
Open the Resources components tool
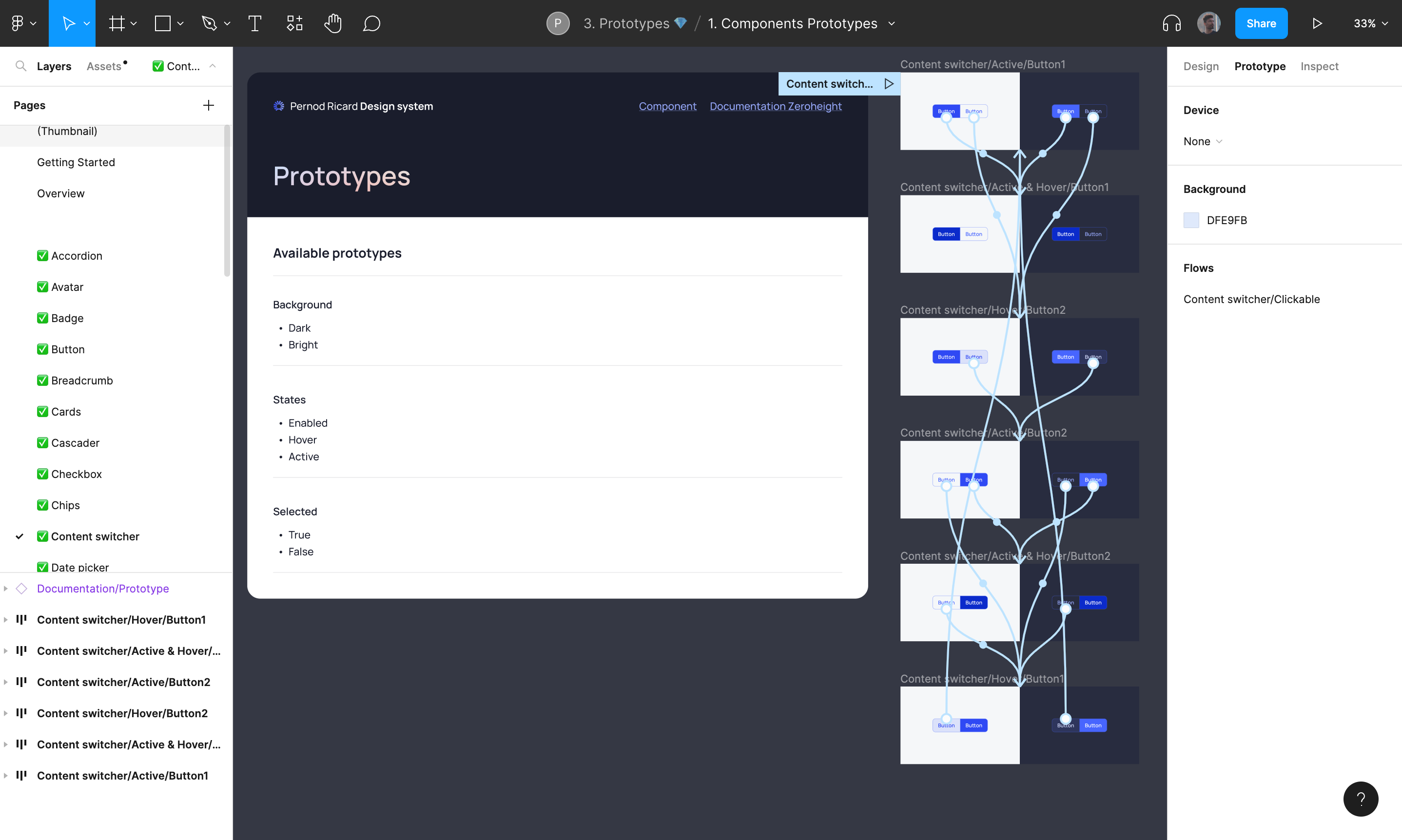pos(294,23)
